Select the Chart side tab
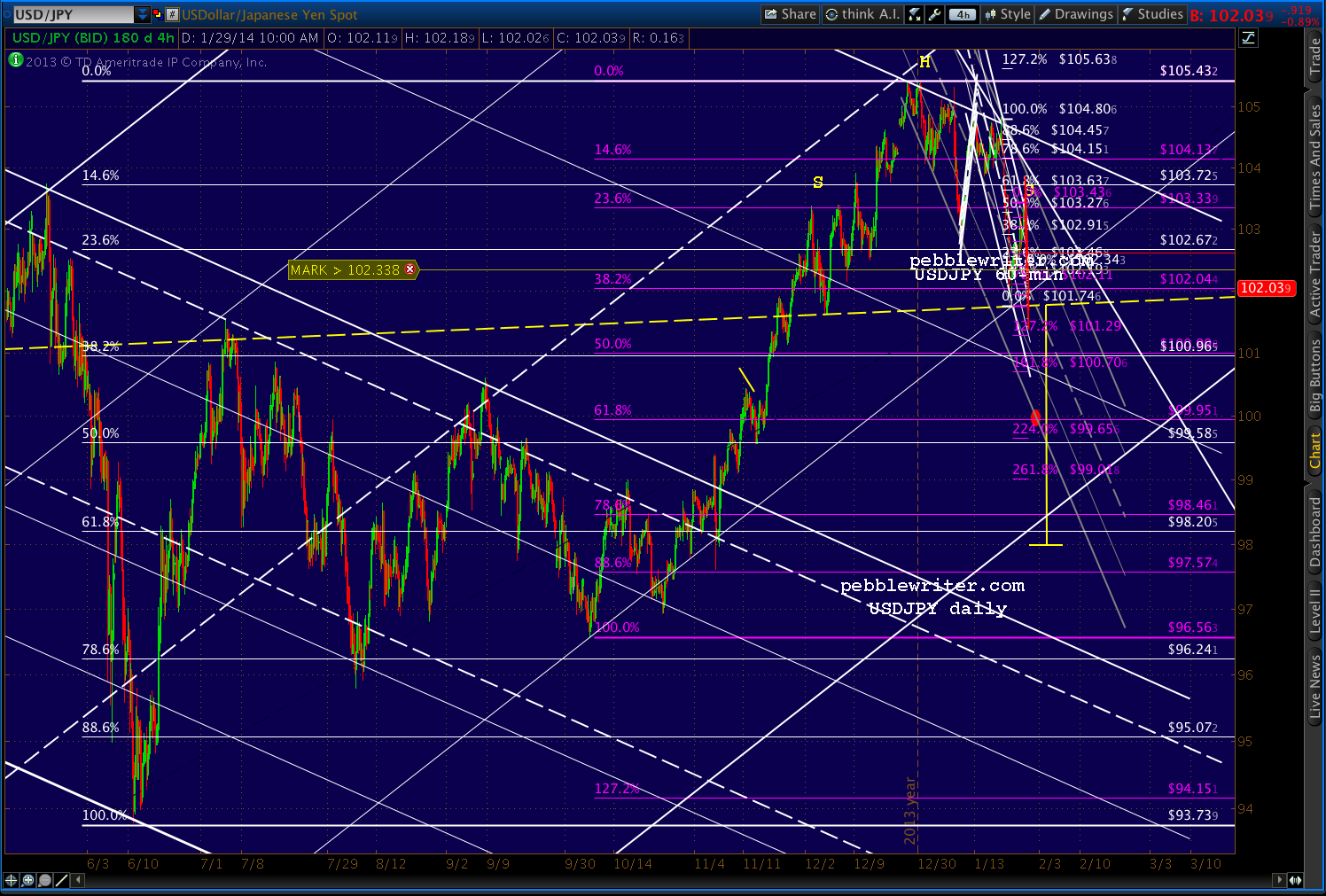Image resolution: width=1326 pixels, height=896 pixels. [x=1315, y=450]
